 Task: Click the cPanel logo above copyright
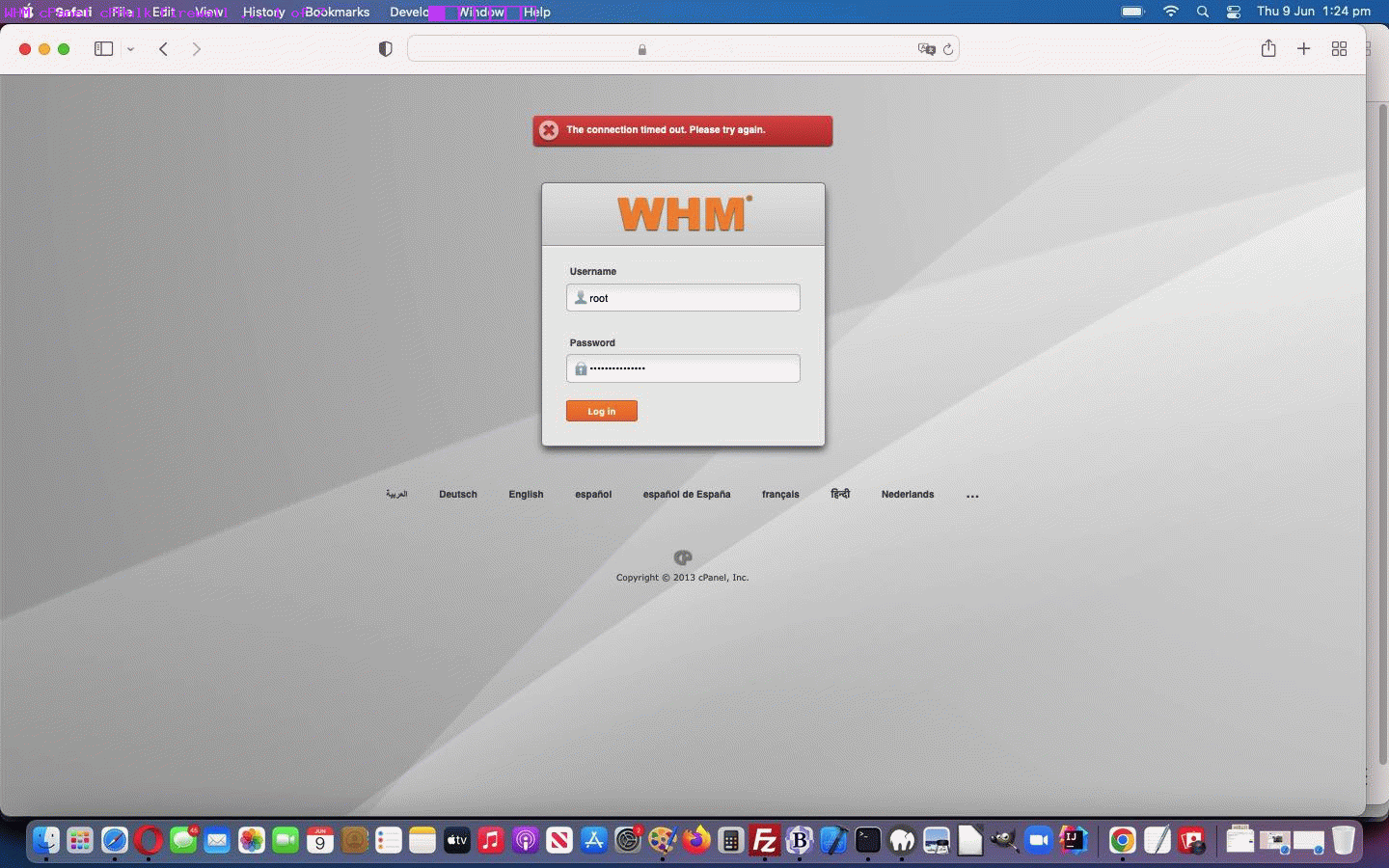tap(683, 557)
